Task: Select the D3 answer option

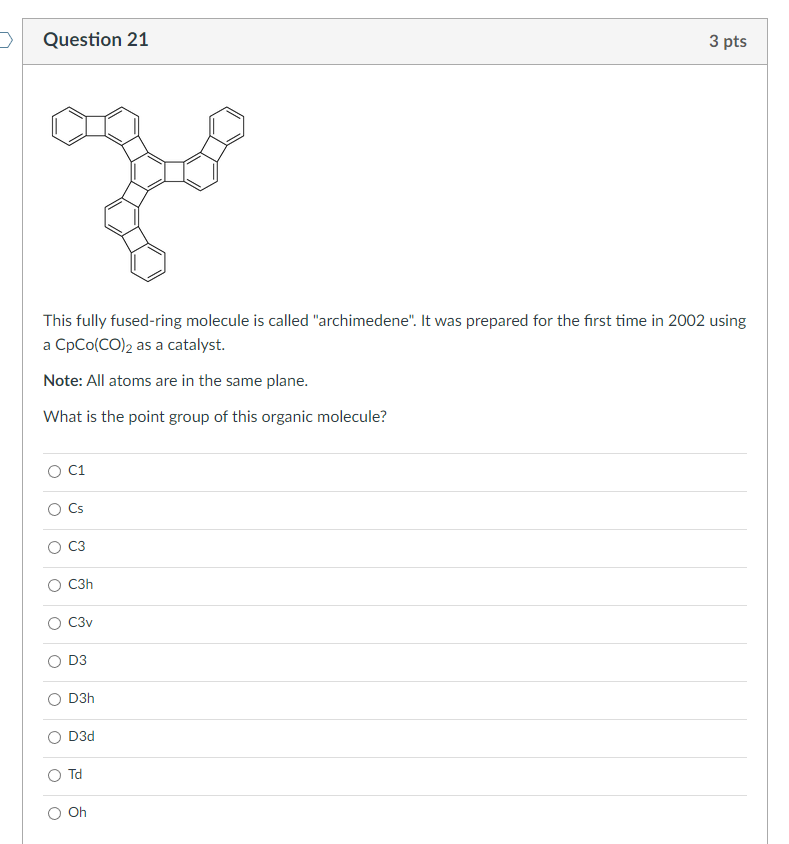Action: (55, 661)
